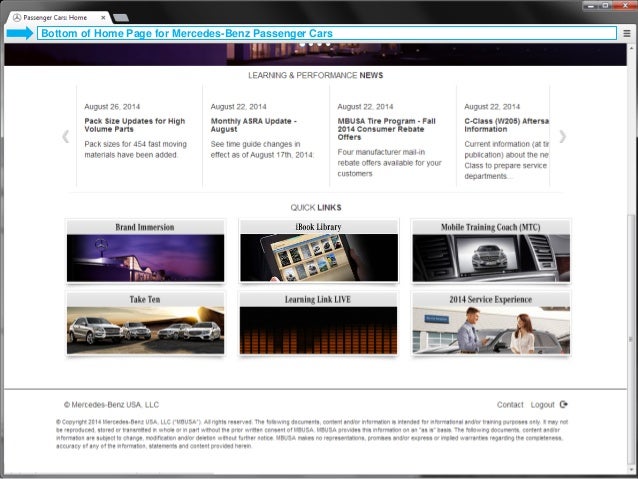This screenshot has width=638, height=479.
Task: Click the scrollbar up arrow
Action: [x=631, y=47]
